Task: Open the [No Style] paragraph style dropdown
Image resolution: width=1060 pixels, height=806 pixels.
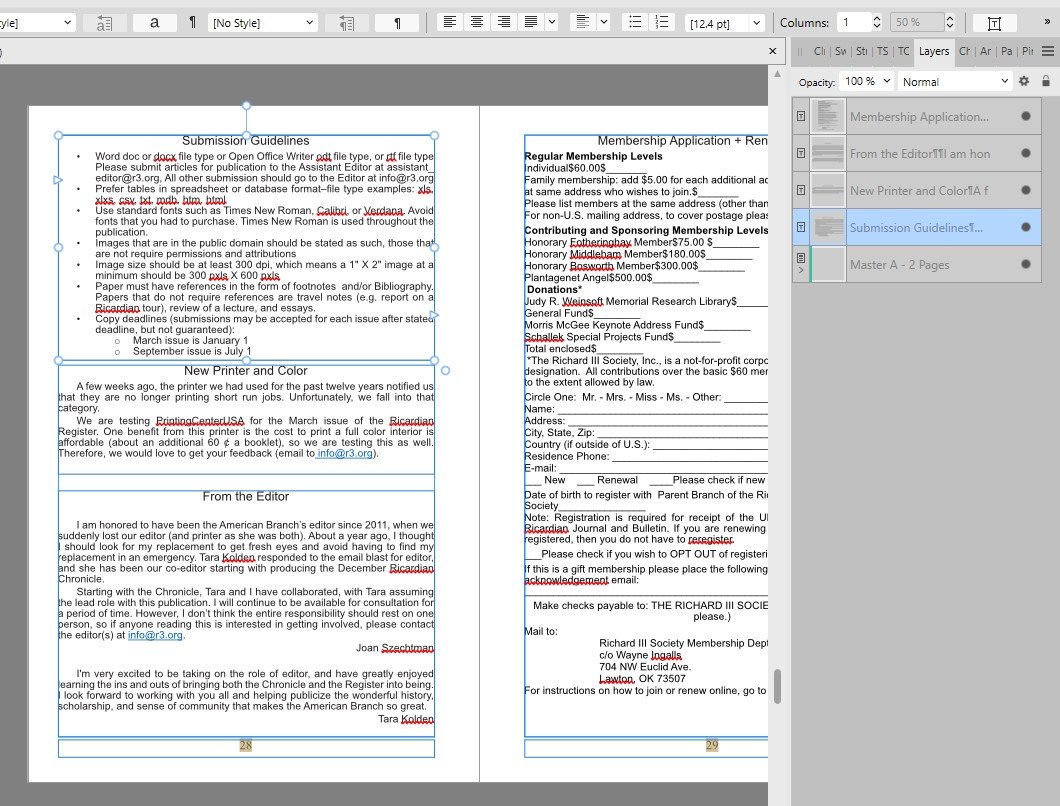Action: (263, 22)
